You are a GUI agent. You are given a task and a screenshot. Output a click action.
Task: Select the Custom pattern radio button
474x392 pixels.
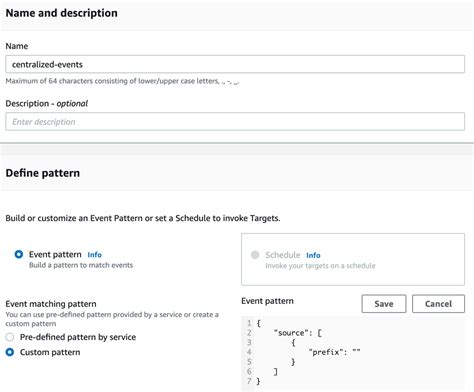[x=10, y=352]
